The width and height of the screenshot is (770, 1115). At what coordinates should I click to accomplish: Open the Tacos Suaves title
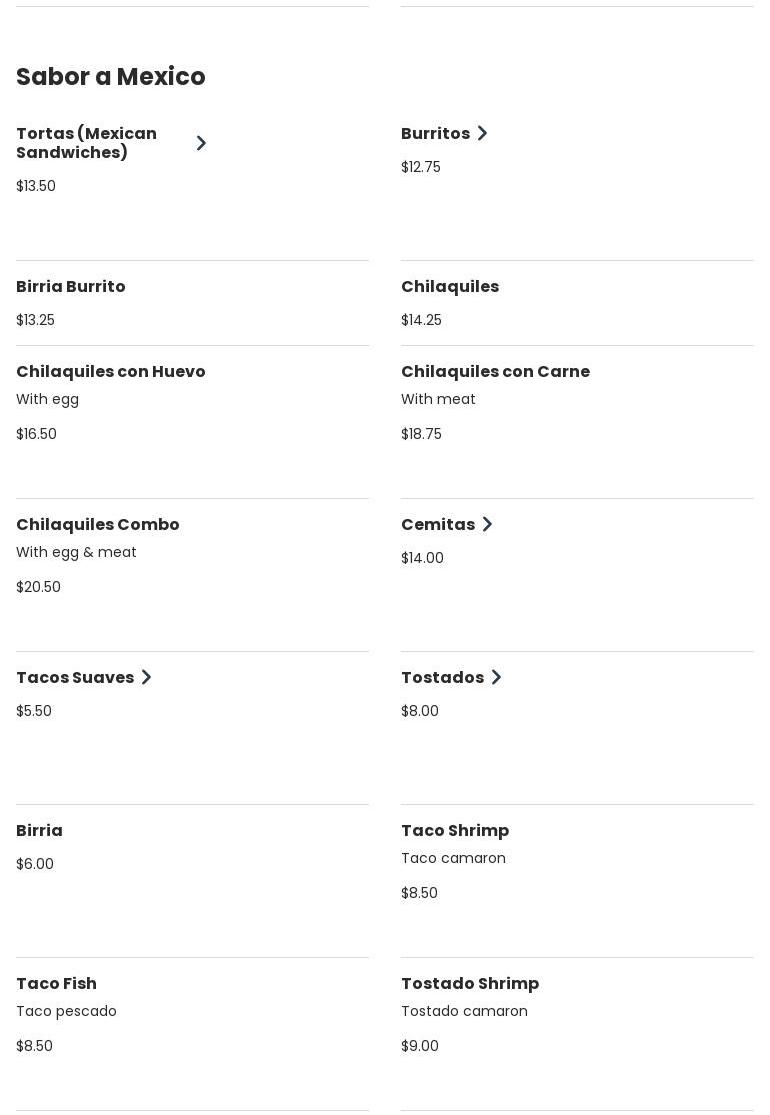click(x=75, y=677)
